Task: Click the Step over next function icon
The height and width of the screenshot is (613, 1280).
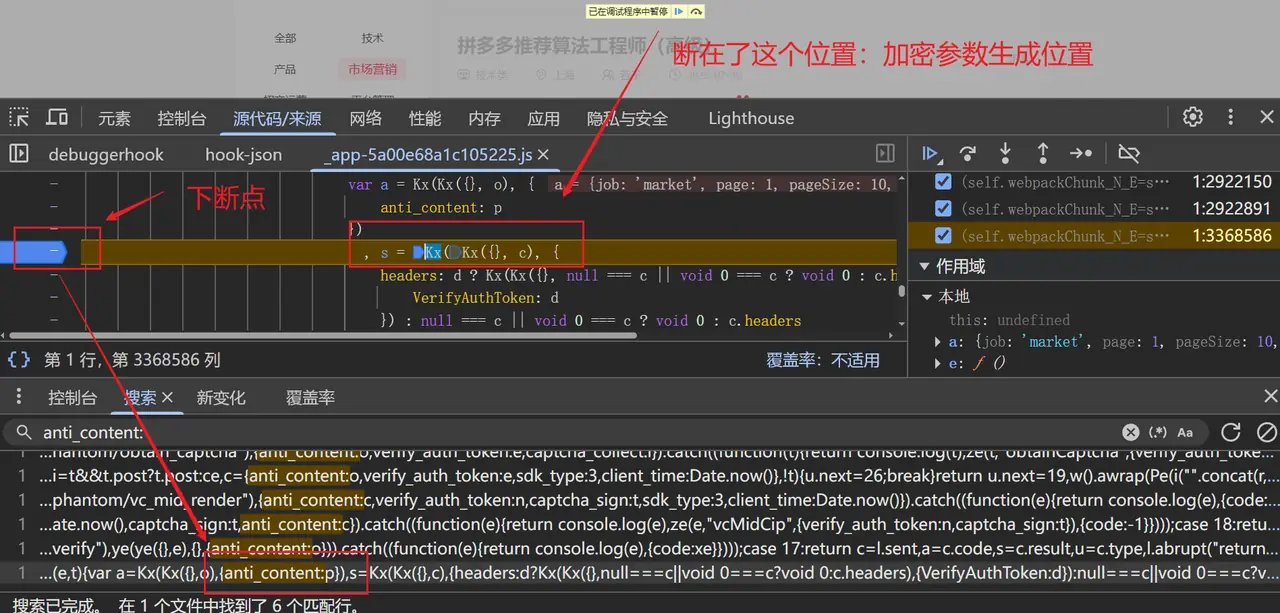Action: click(967, 153)
